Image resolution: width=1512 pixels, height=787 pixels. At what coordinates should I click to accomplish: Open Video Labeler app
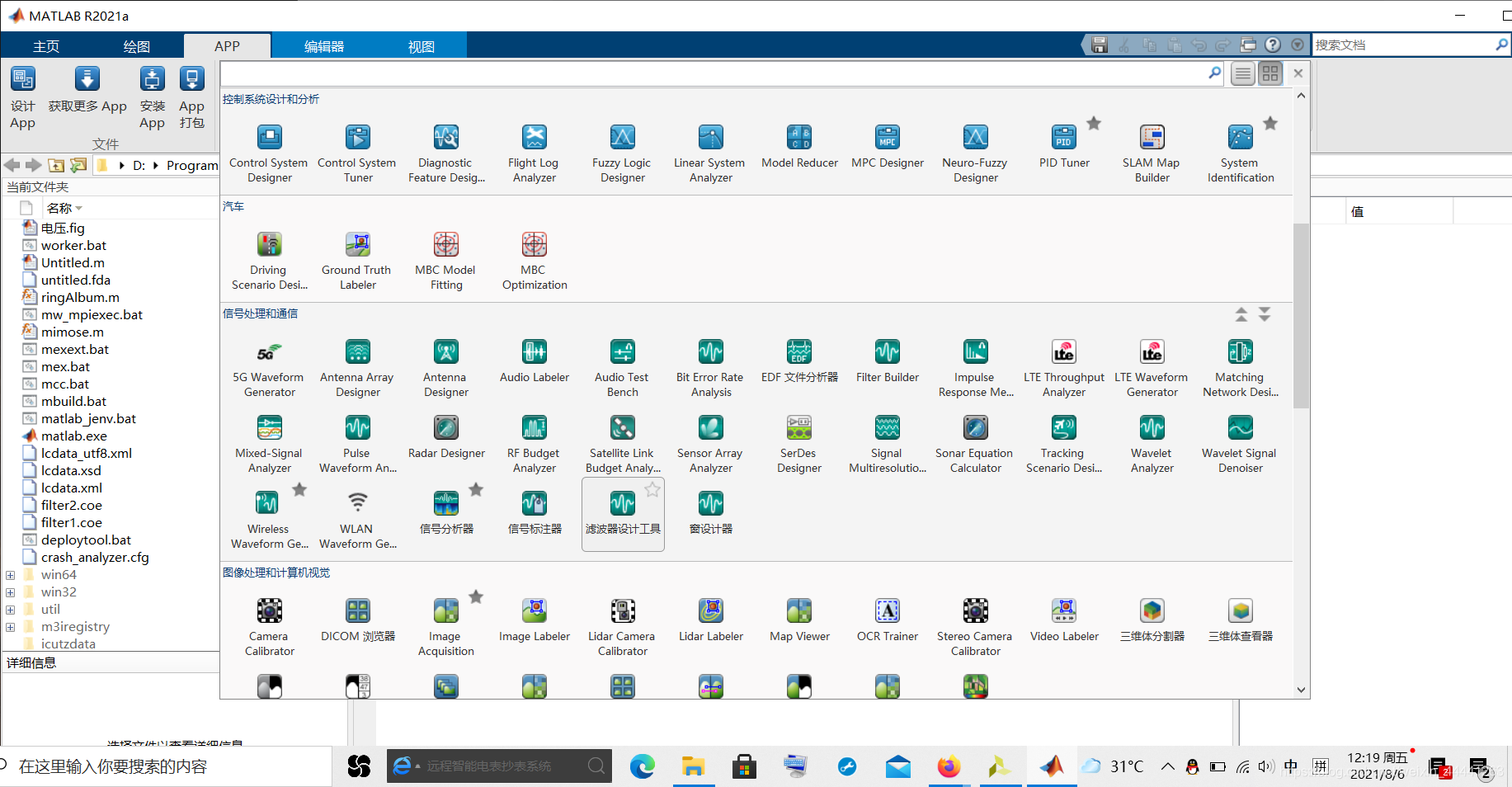pyautogui.click(x=1064, y=620)
